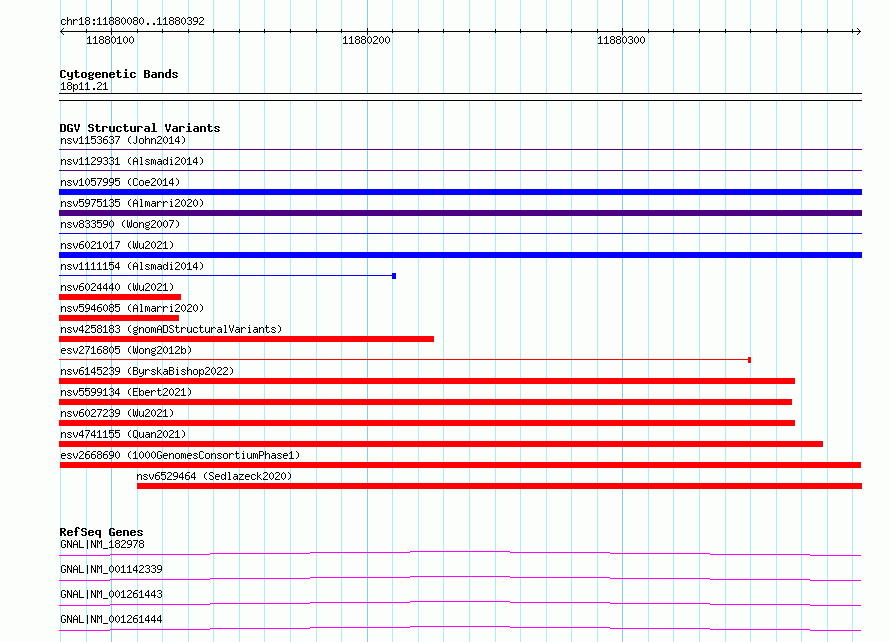Open the RefSeq Genes track heading

[101, 532]
